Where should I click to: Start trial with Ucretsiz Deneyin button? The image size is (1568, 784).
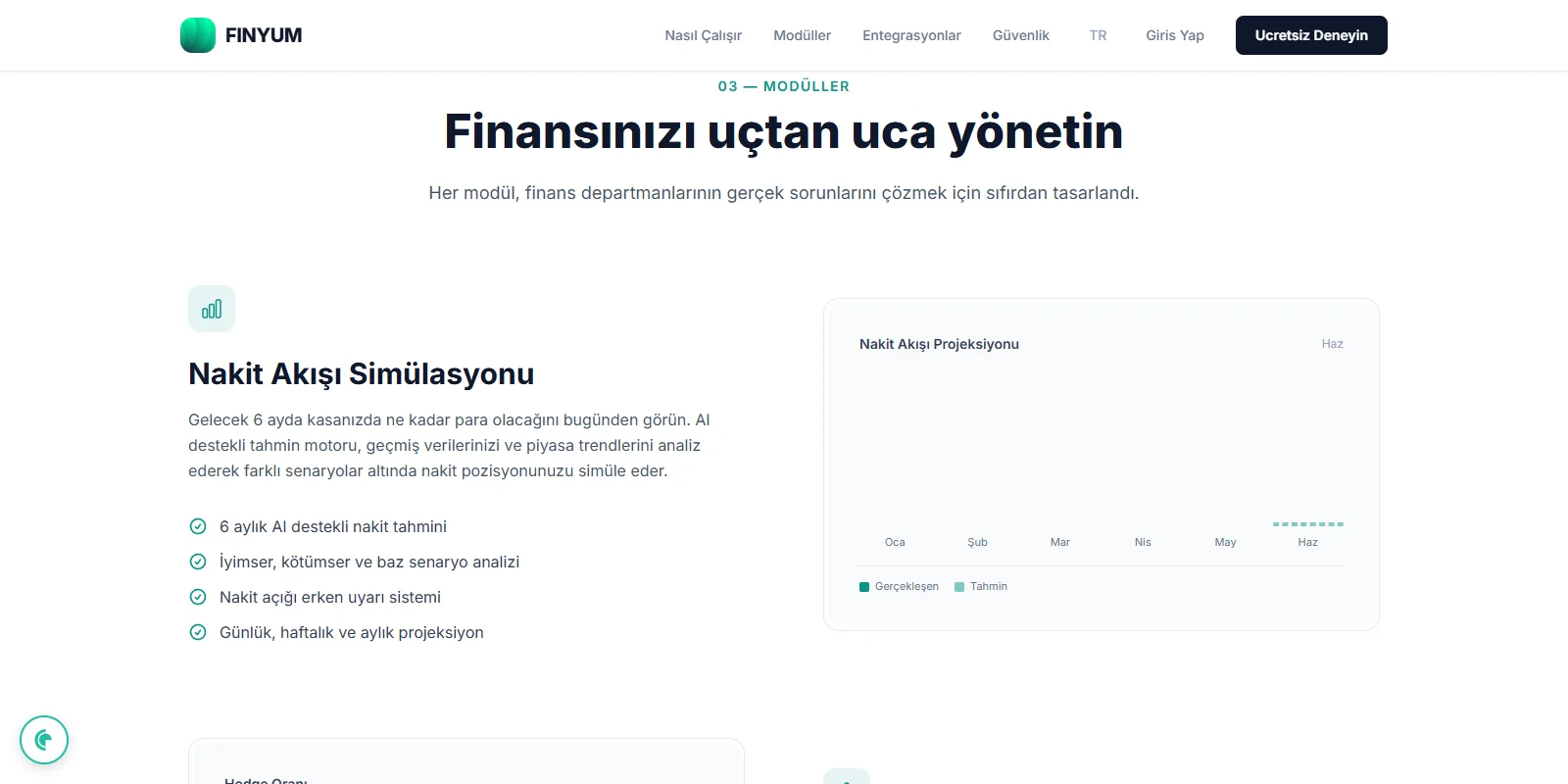1311,35
